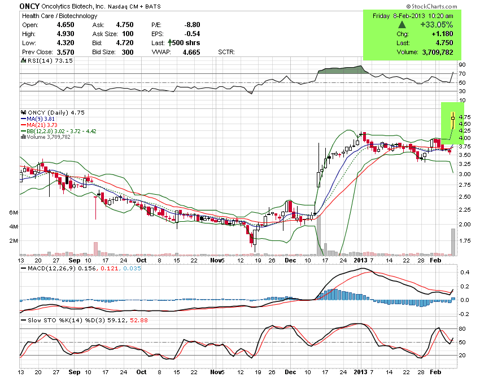Click the Ask Size value 100
This screenshot has width=480, height=377.
pos(128,34)
